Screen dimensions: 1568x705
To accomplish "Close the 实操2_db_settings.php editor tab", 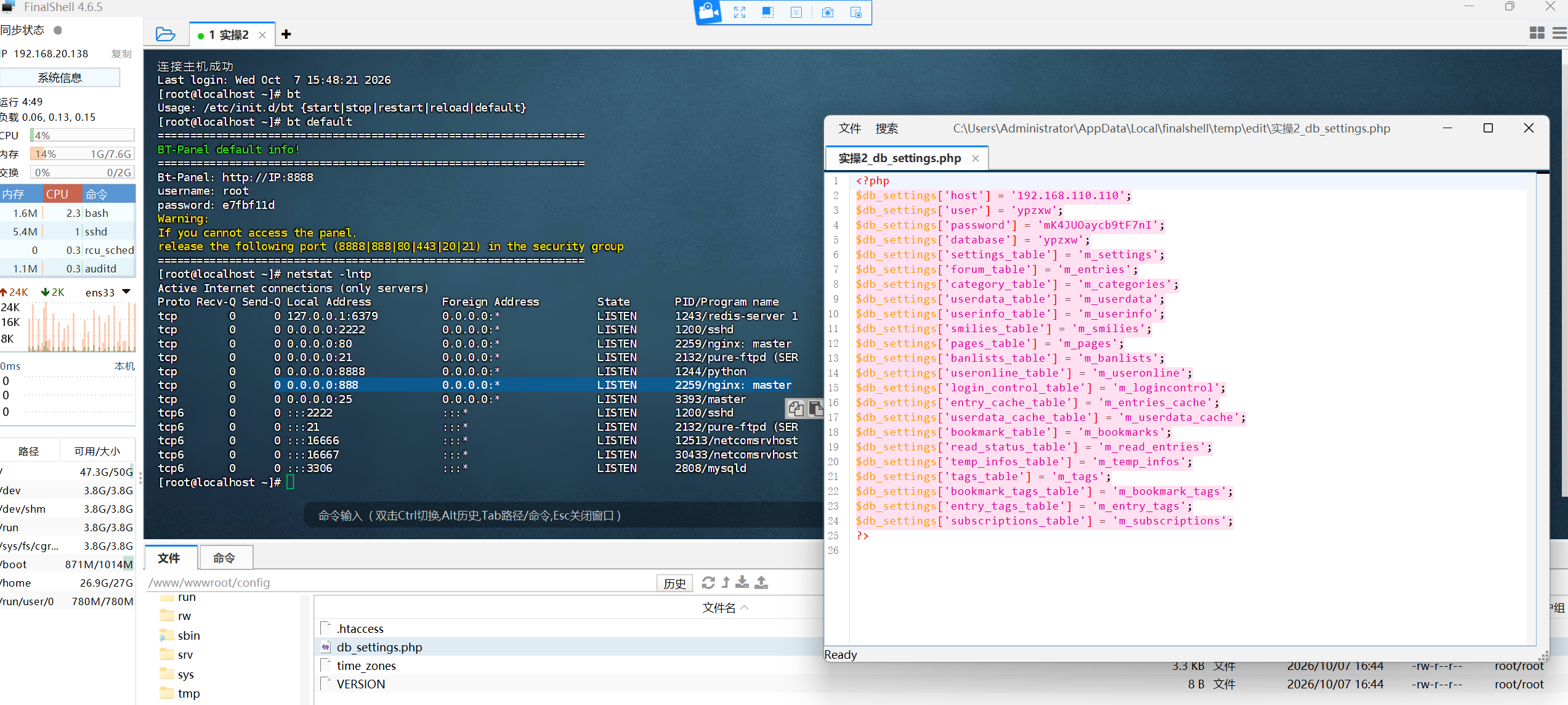I will [976, 158].
